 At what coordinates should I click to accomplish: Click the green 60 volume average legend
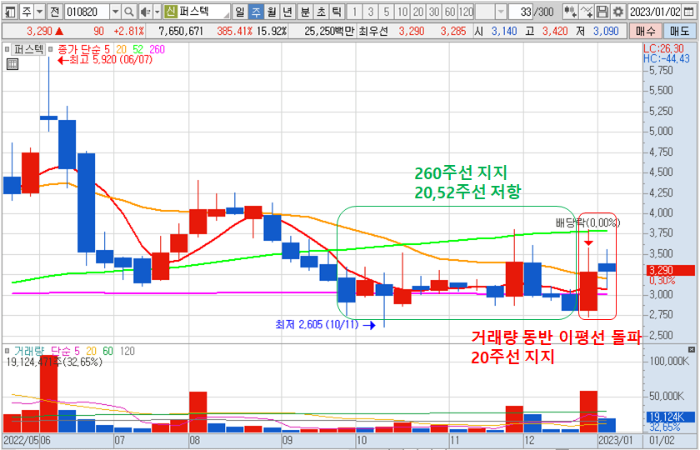click(108, 351)
